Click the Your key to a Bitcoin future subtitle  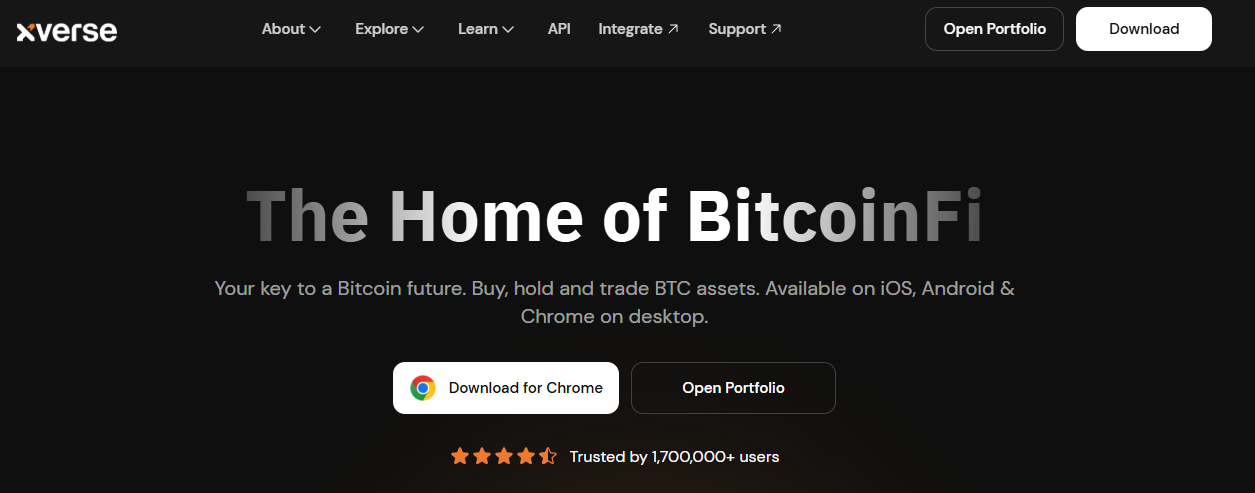coord(614,302)
